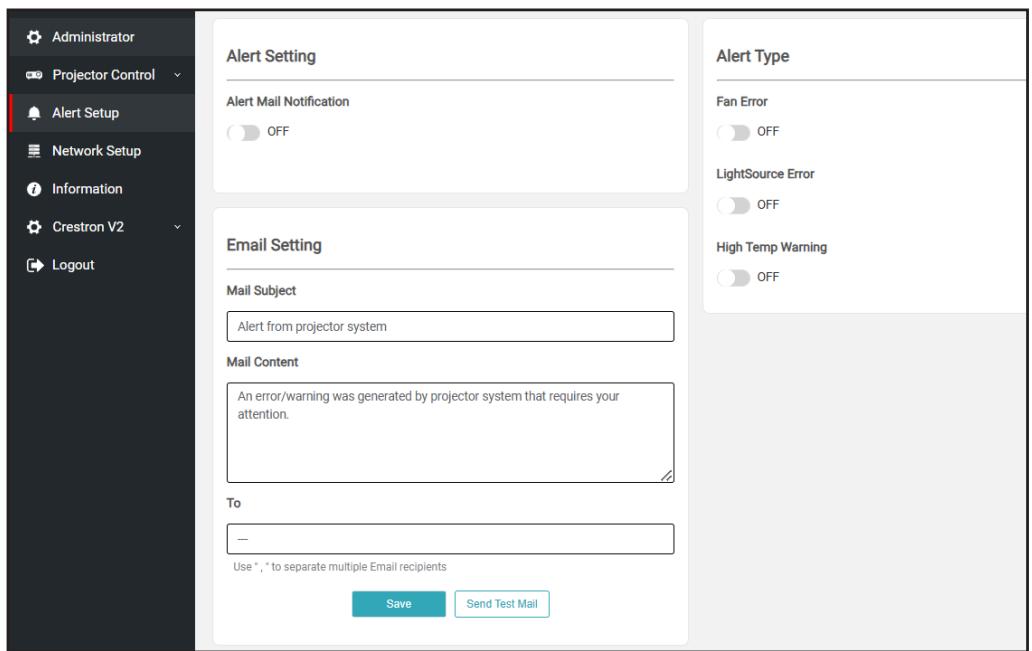Click the Alert Mail Notification label

288,101
